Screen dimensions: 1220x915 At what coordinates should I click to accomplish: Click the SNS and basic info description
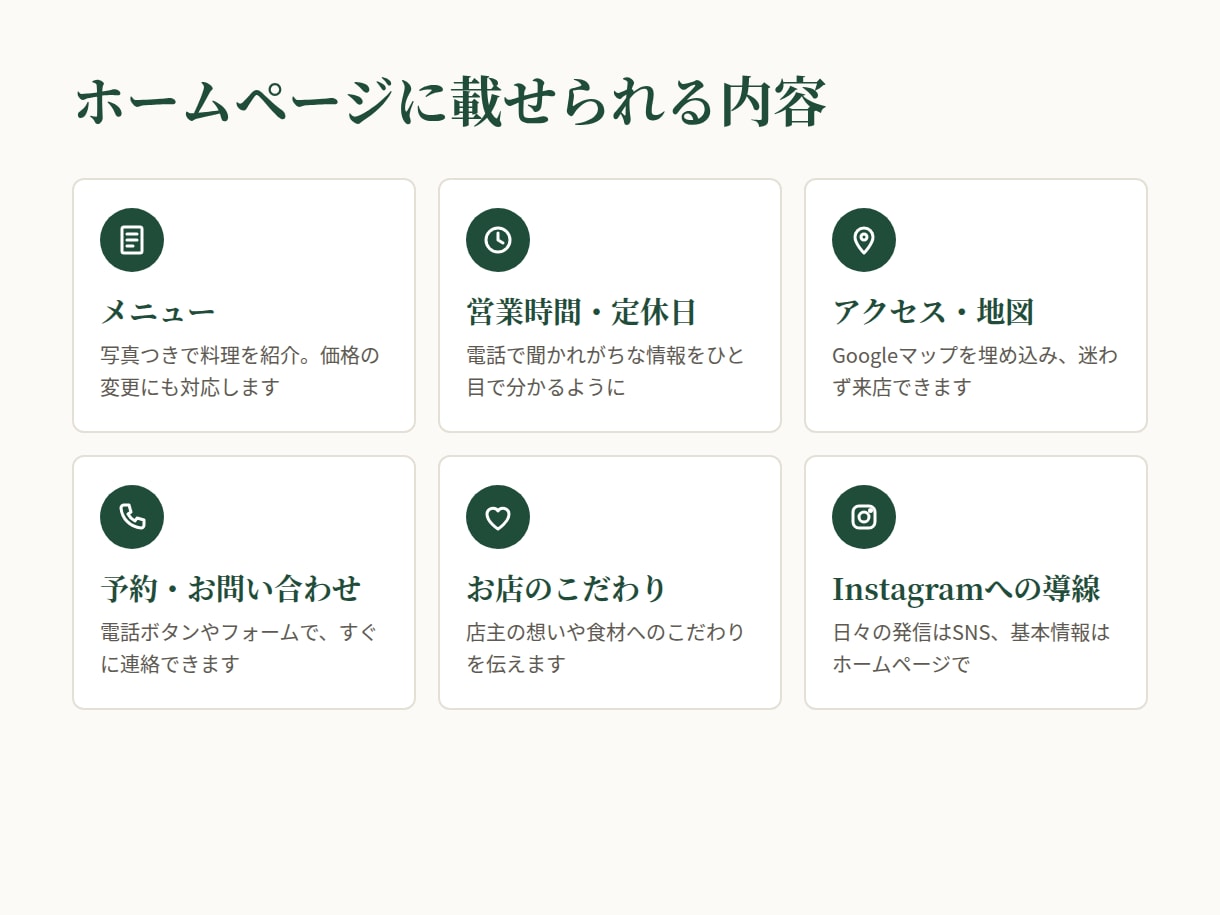coord(971,648)
